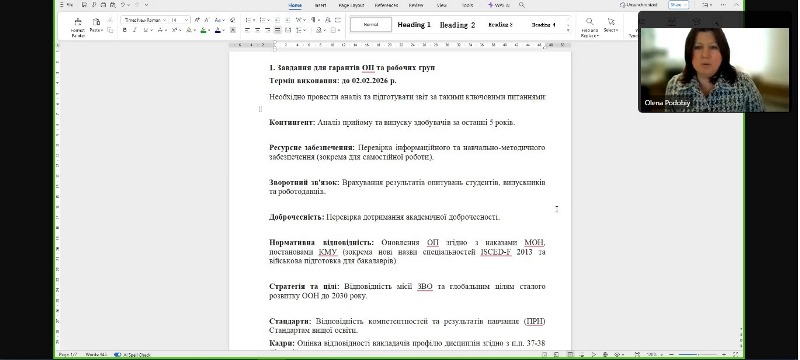Open the line spacing dropdown
Screen dimensions: 800x360
click(x=305, y=30)
